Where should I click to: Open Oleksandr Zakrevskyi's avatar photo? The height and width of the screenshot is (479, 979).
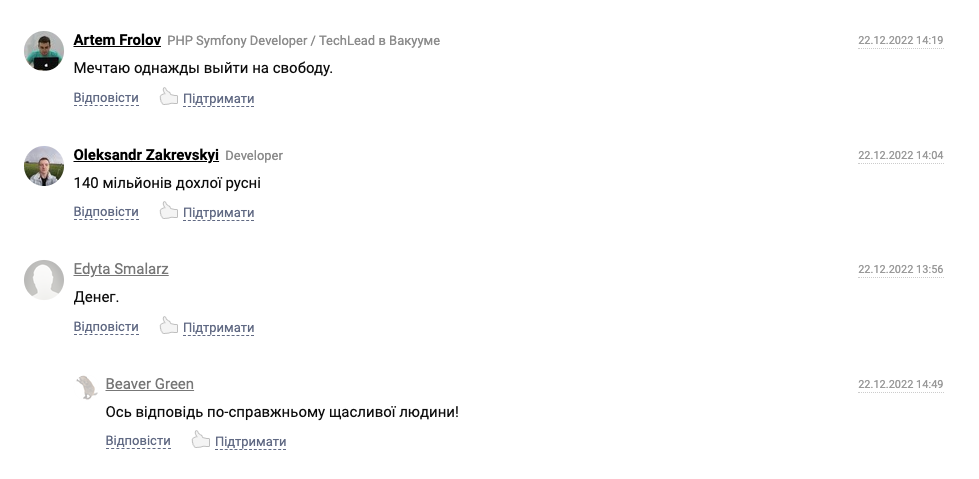pyautogui.click(x=44, y=165)
